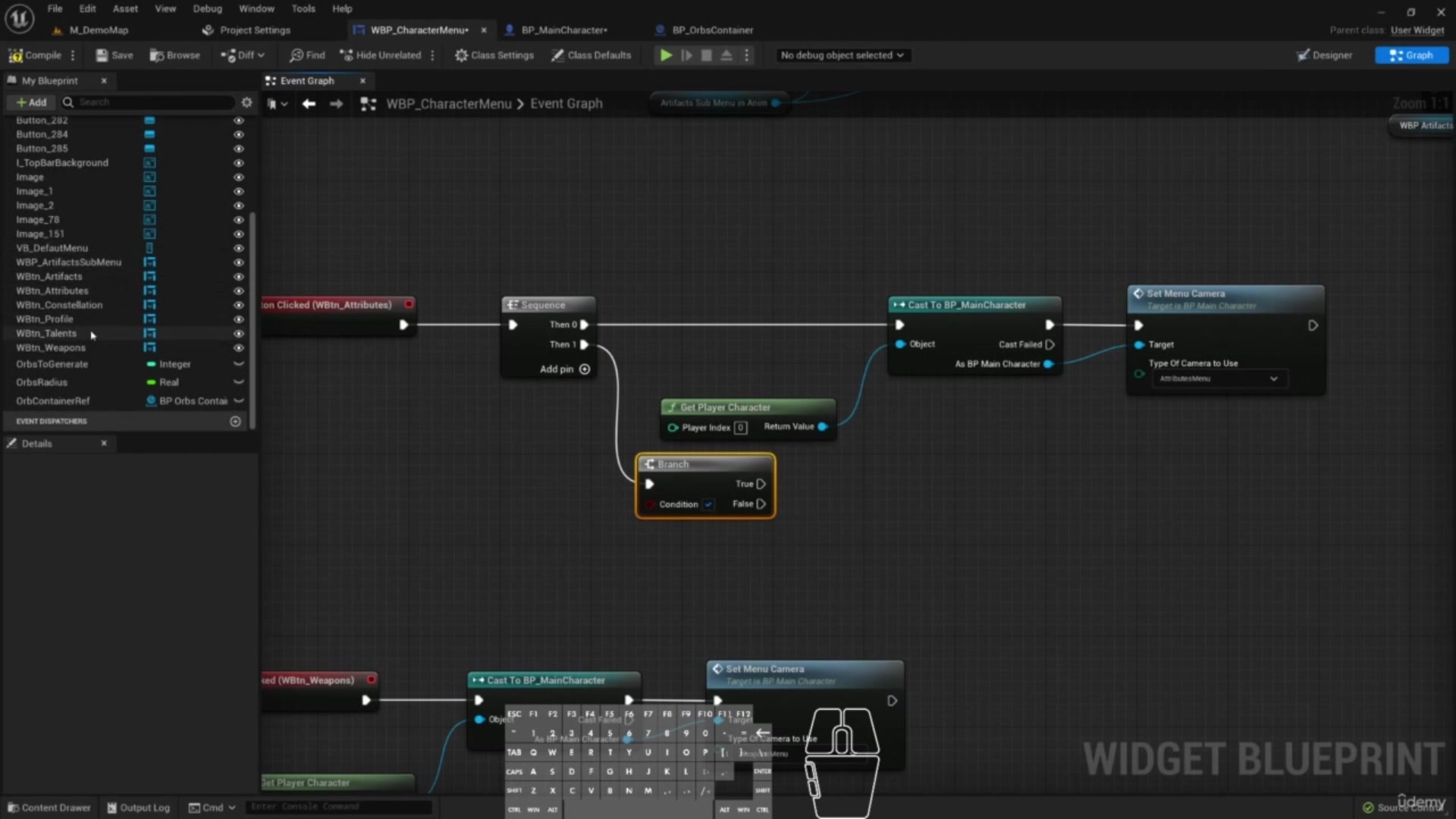Click OrbsToGenerate Integer type pill
The height and width of the screenshot is (819, 1456).
click(168, 365)
